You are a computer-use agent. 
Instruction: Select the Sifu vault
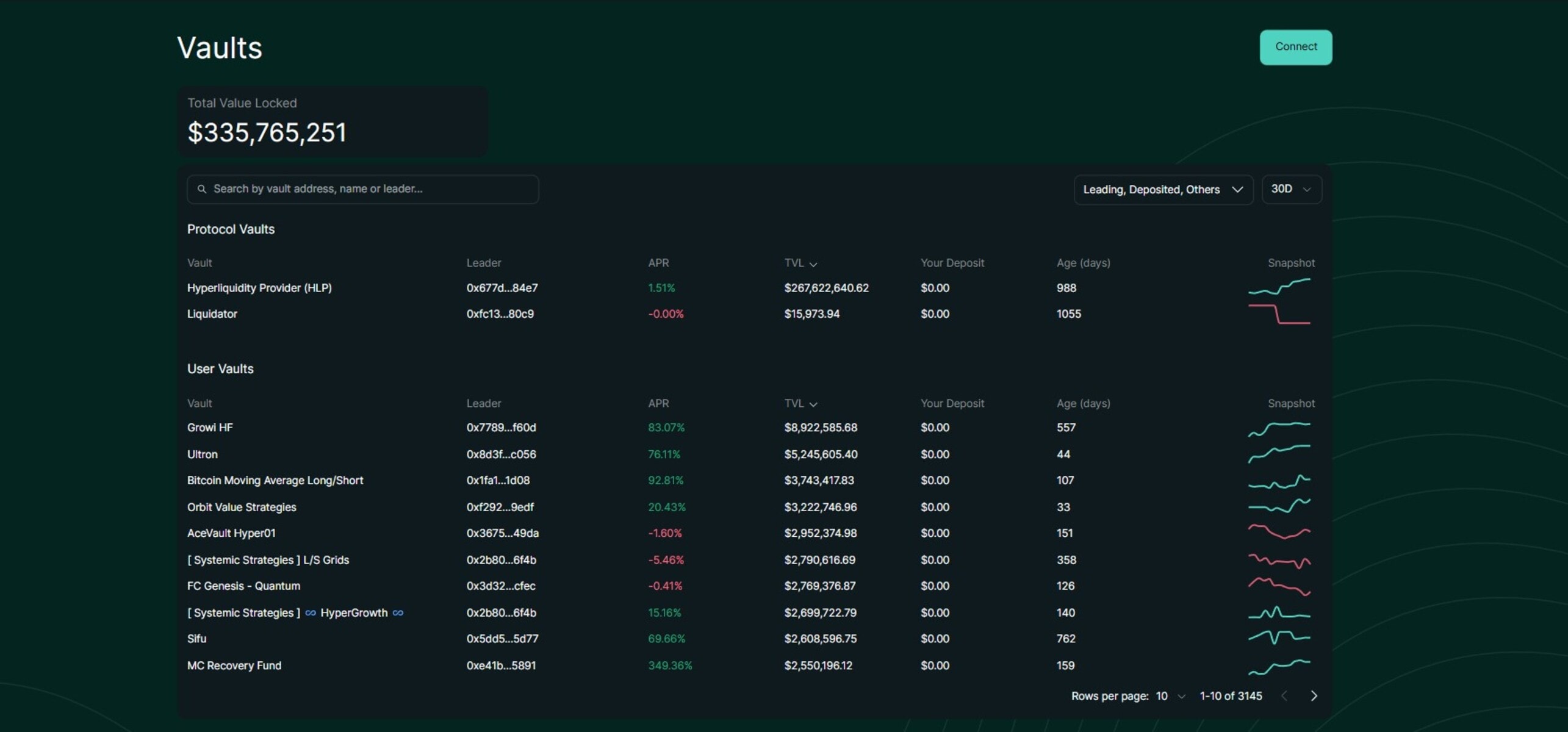click(196, 639)
